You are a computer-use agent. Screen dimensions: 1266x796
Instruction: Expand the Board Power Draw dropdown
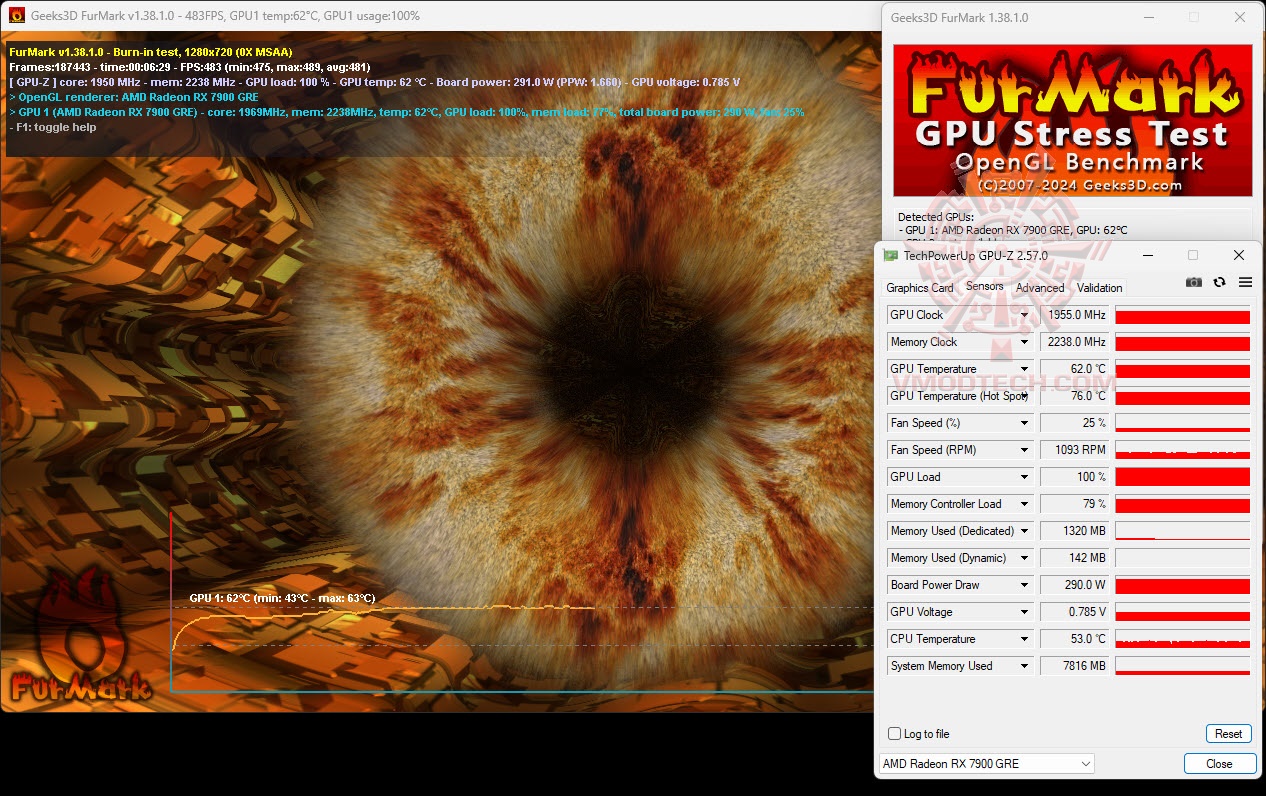[1024, 585]
